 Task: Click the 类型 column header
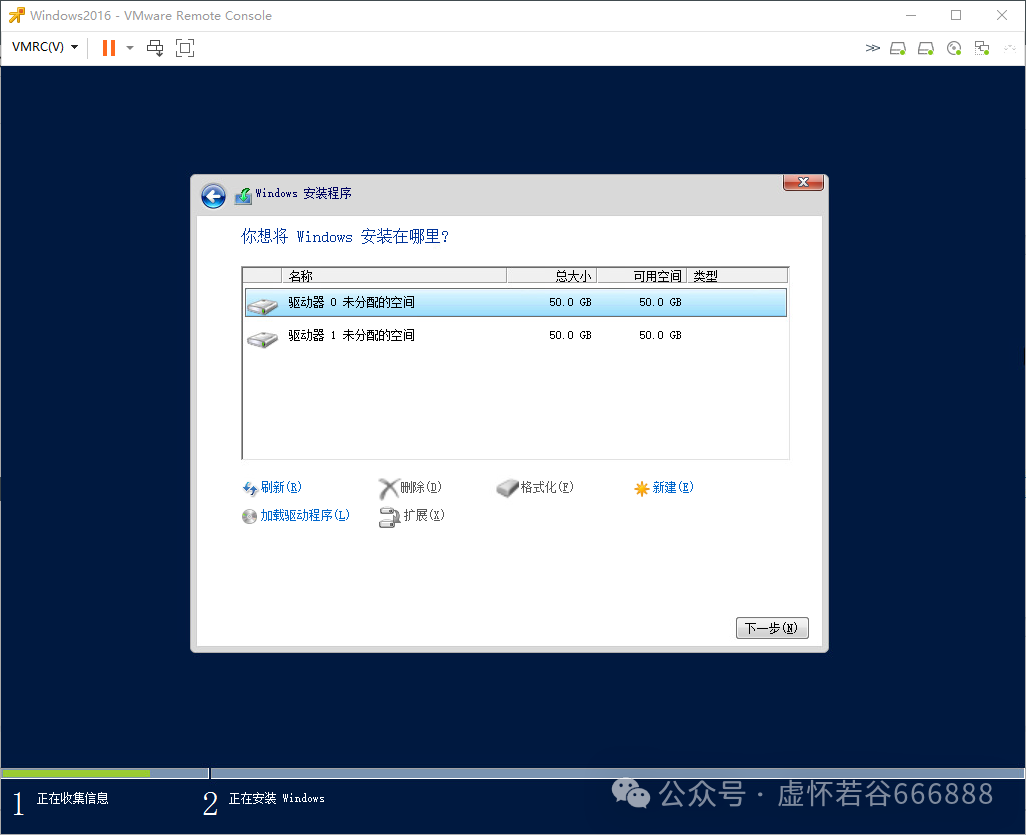(x=737, y=275)
